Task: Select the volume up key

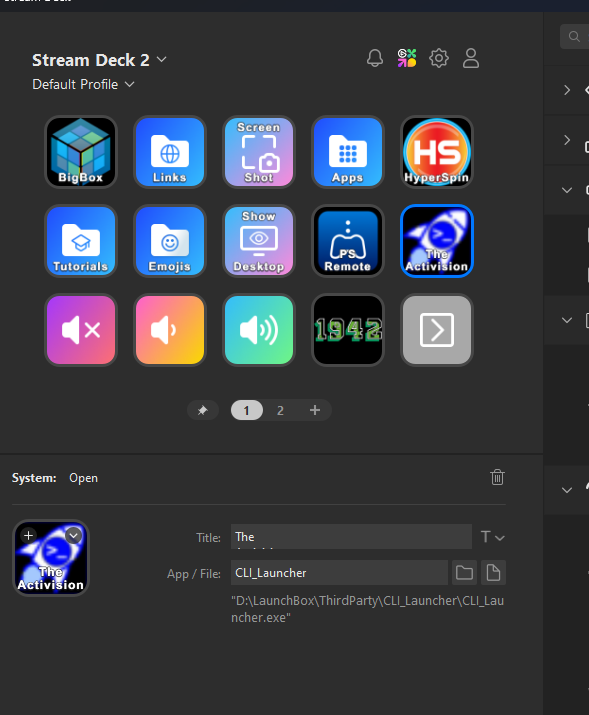Action: [259, 330]
